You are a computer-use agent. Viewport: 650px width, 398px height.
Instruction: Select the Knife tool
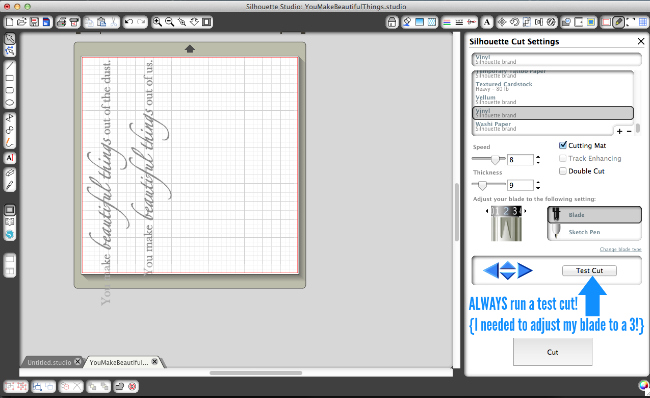10,185
